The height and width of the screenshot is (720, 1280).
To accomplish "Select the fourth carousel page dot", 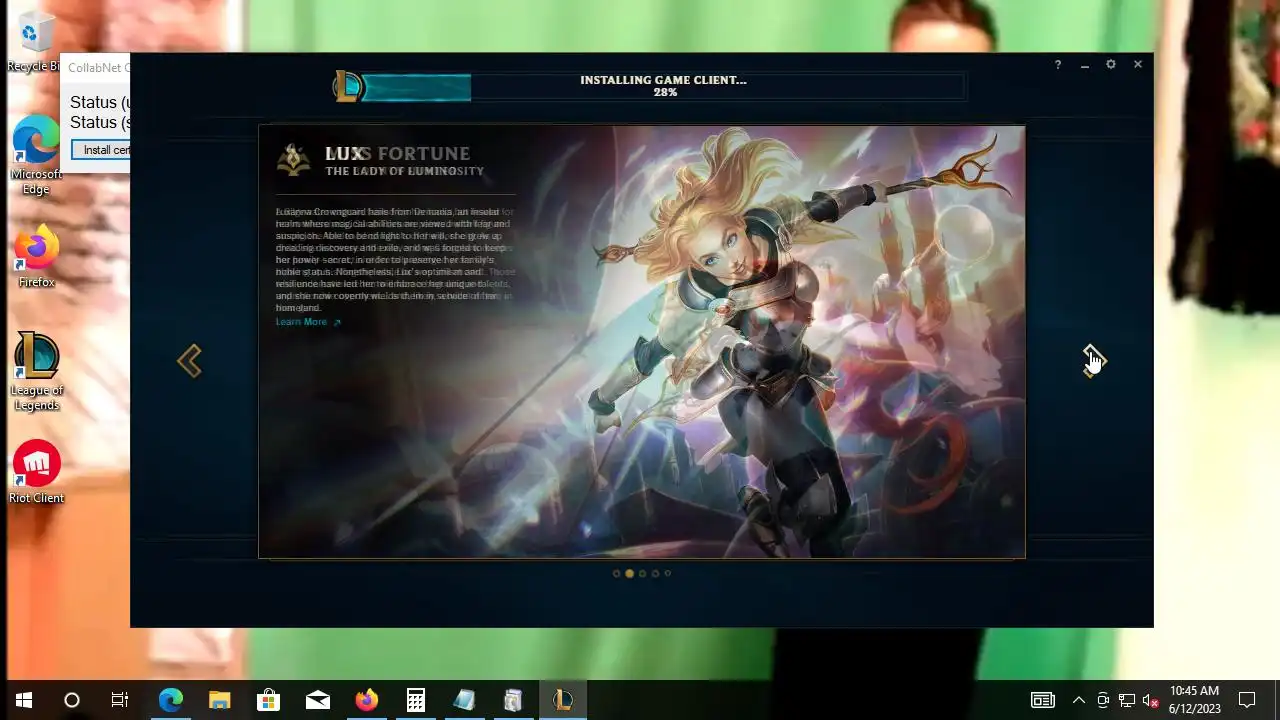I will pyautogui.click(x=655, y=574).
